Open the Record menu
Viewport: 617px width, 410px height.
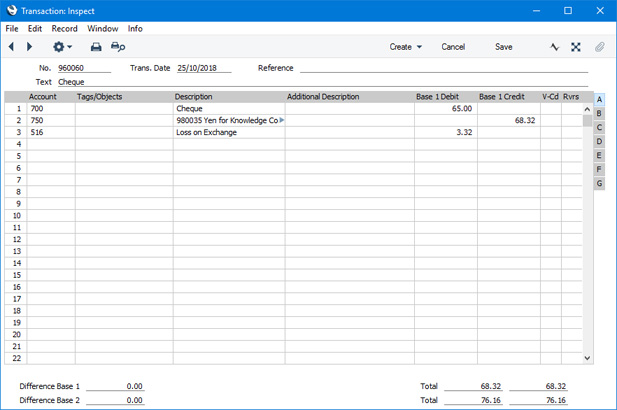[x=64, y=29]
